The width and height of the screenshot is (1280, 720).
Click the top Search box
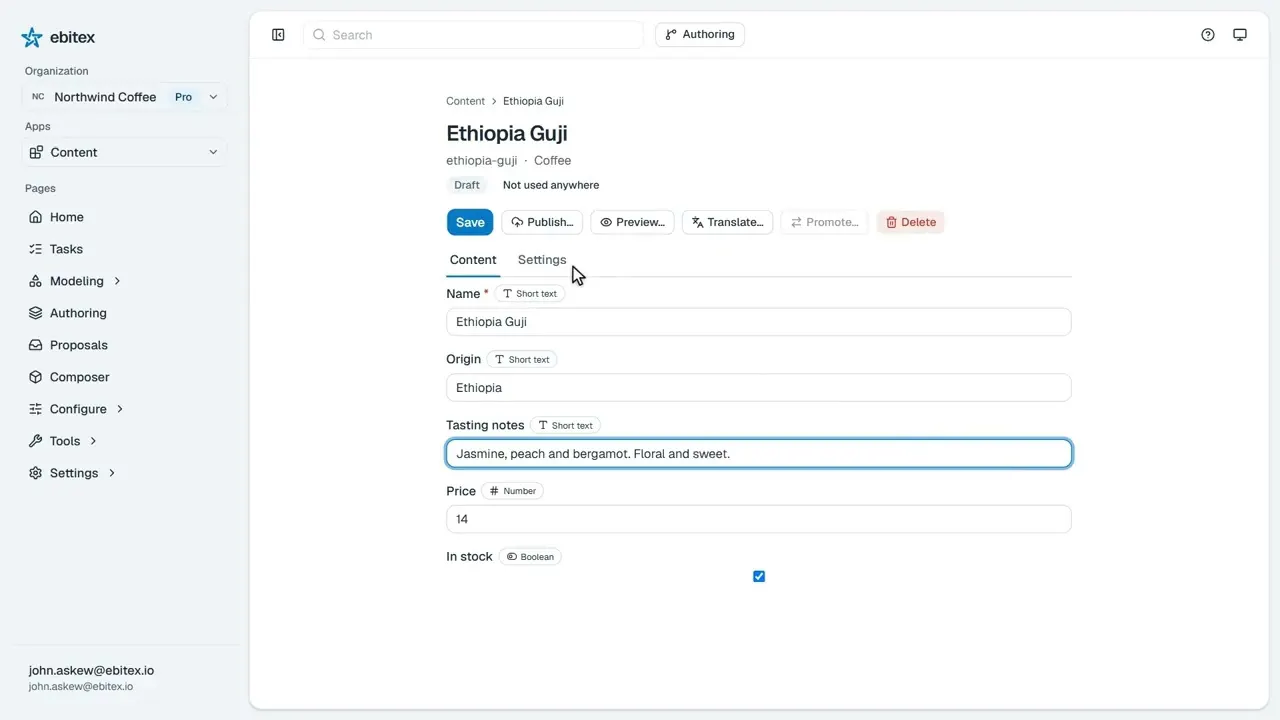click(x=474, y=35)
